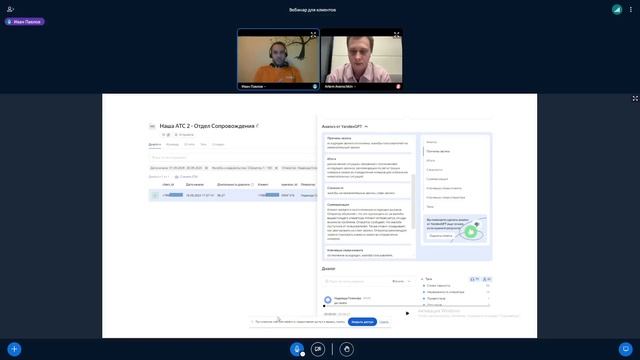This screenshot has width=640, height=360.
Task: Click the rate answers button in YandexGPT banner
Action: 441,236
